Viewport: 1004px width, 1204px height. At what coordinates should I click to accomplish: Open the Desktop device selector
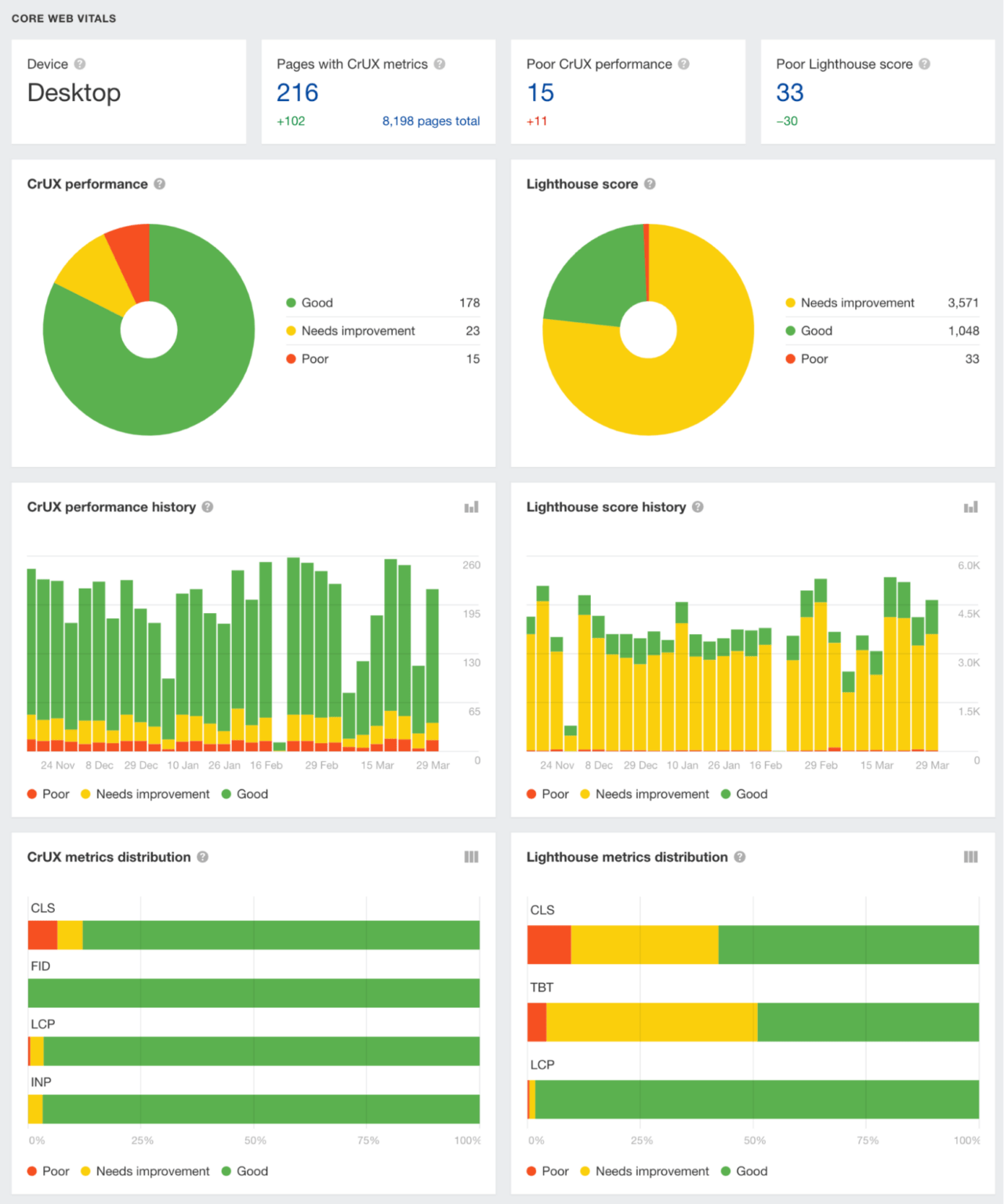coord(74,92)
